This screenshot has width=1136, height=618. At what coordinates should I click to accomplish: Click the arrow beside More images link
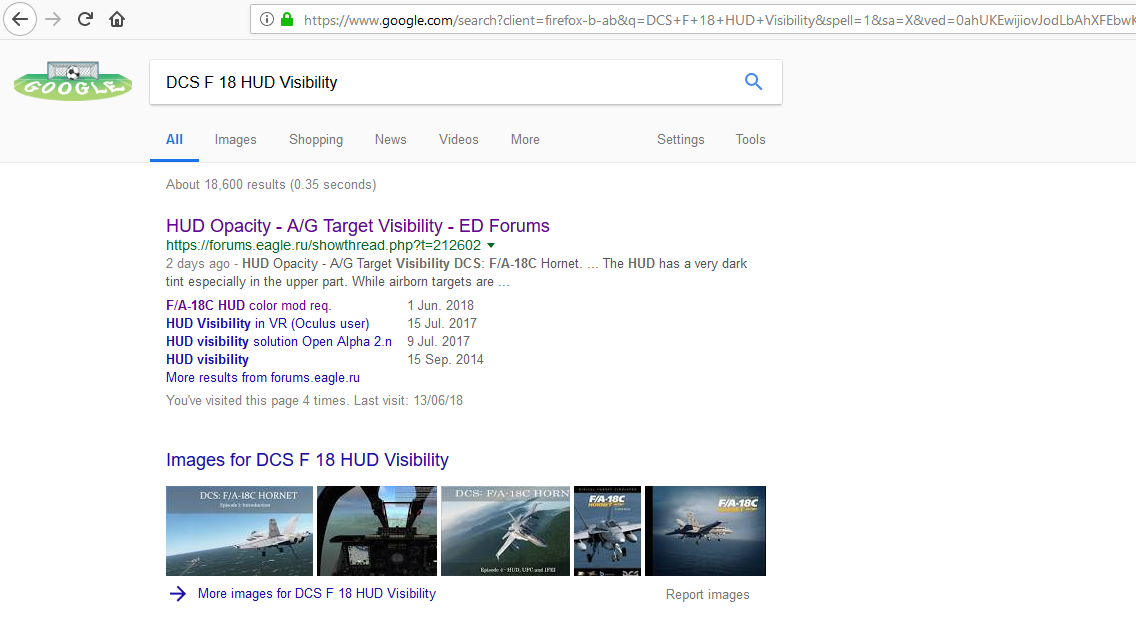click(178, 594)
